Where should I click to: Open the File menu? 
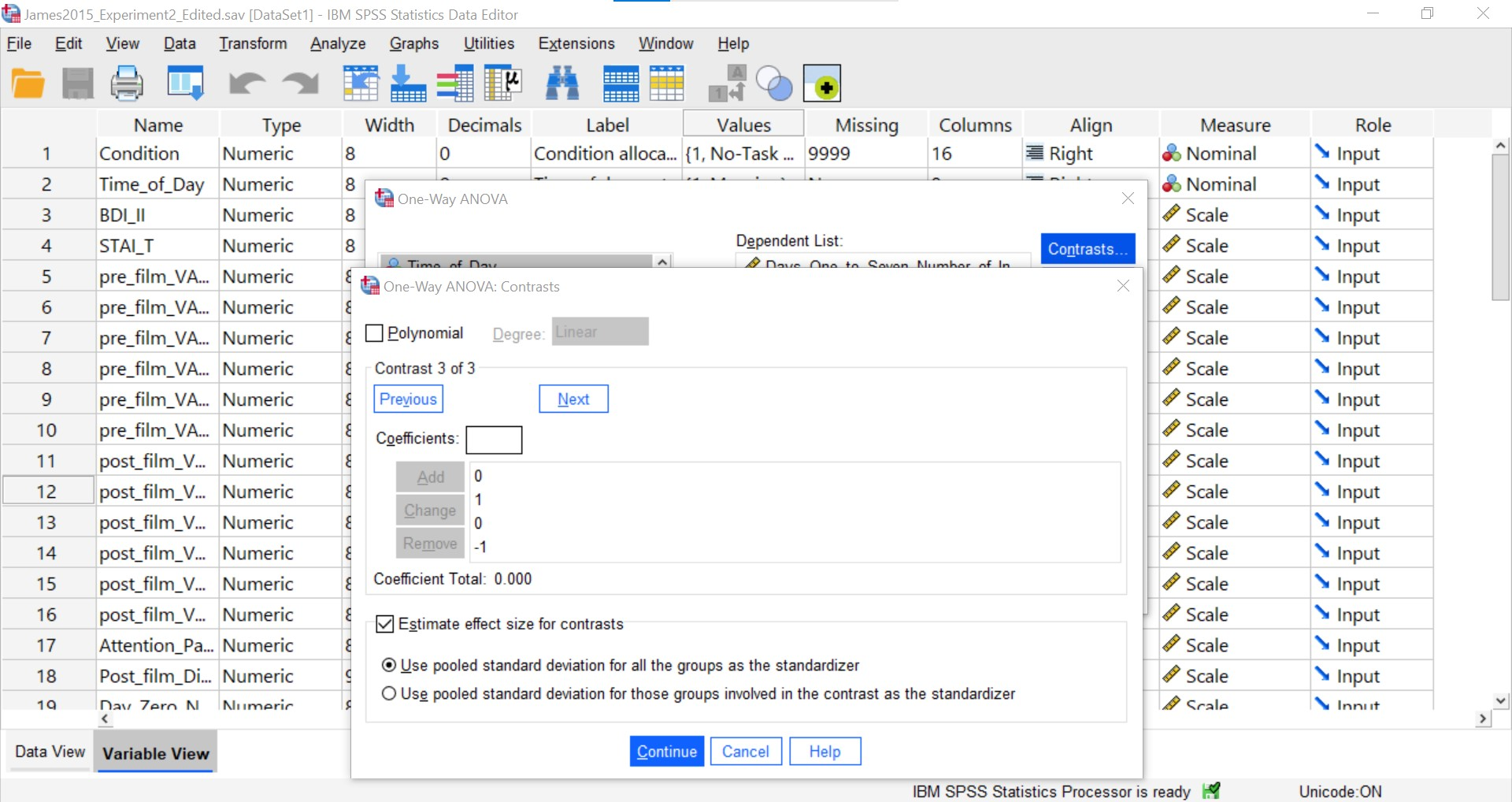click(19, 43)
